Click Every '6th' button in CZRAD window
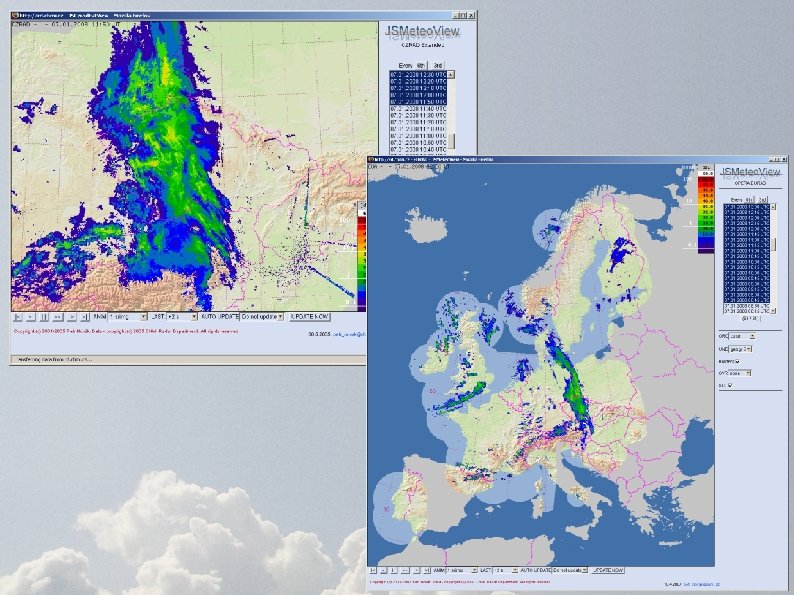The height and width of the screenshot is (595, 794). 422,65
